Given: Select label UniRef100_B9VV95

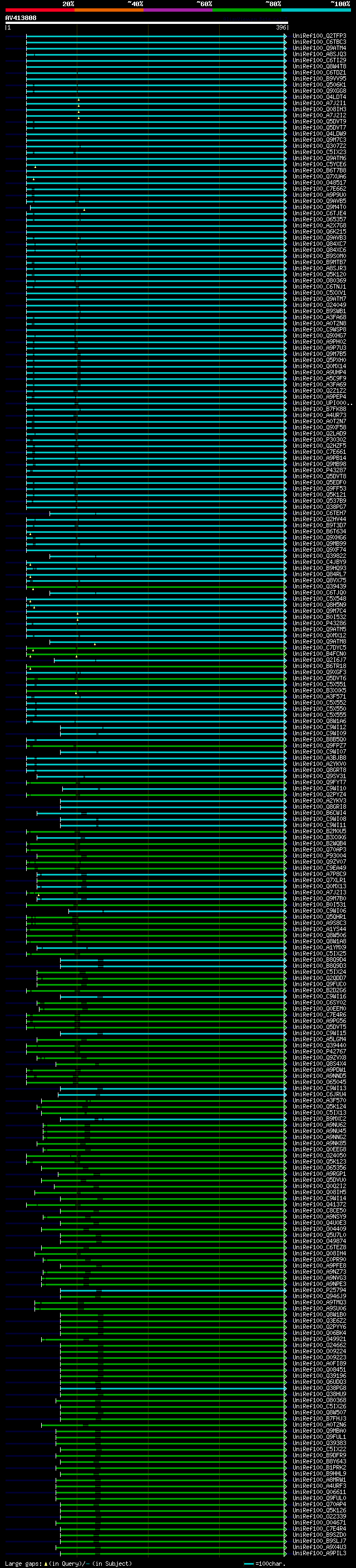Looking at the screenshot, I should (319, 78).
